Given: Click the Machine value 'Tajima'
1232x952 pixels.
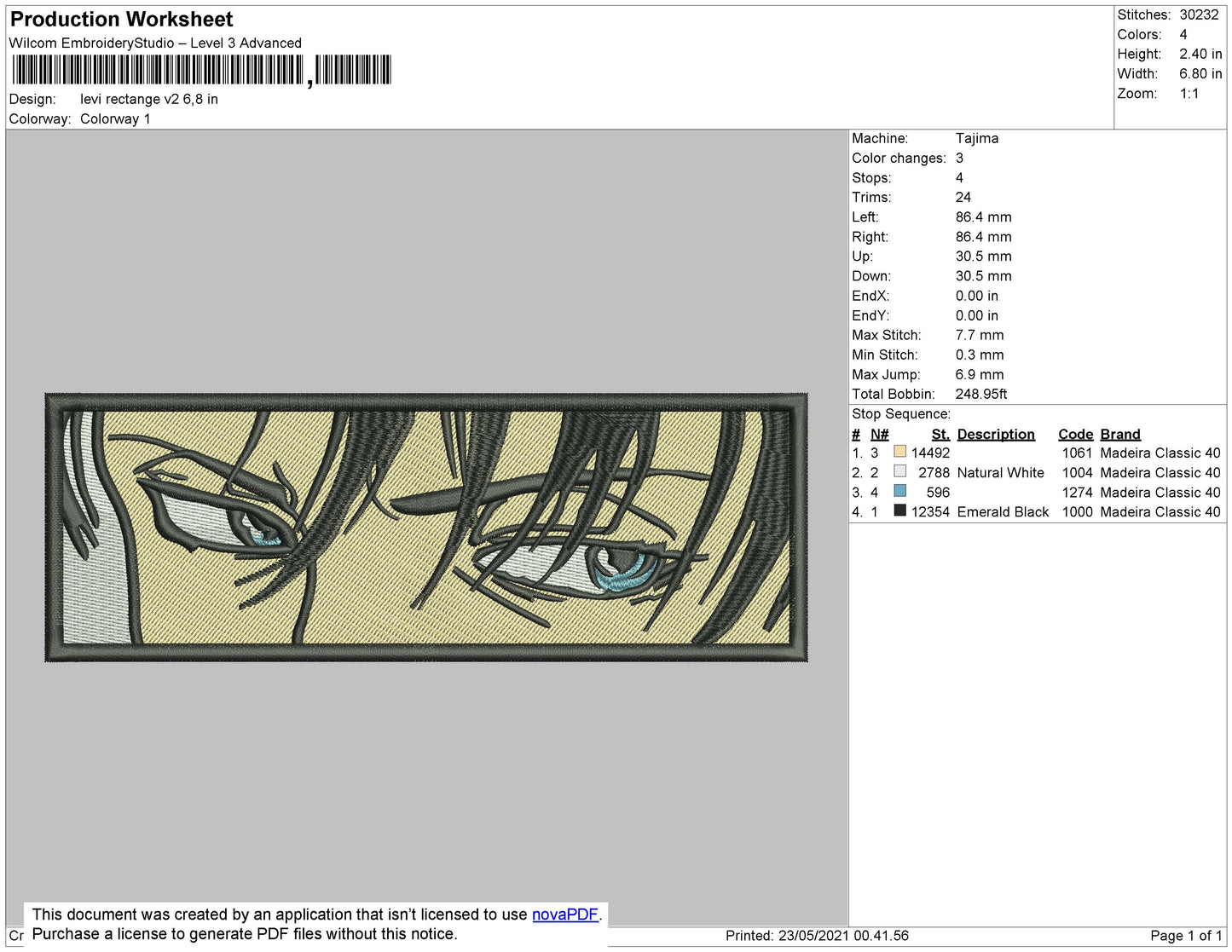Looking at the screenshot, I should (977, 138).
